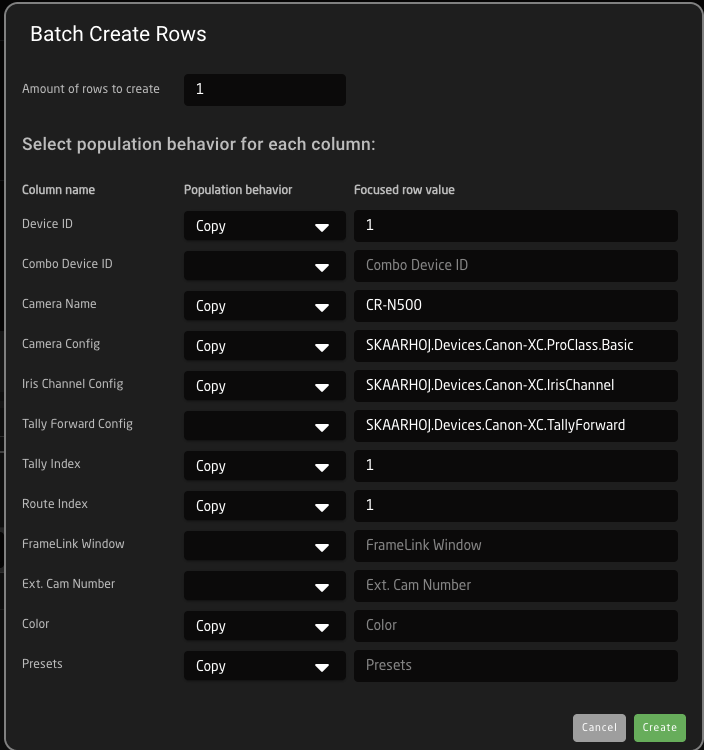Viewport: 704px width, 750px height.
Task: Click the 'Amount of rows to create' label
Action: point(91,89)
